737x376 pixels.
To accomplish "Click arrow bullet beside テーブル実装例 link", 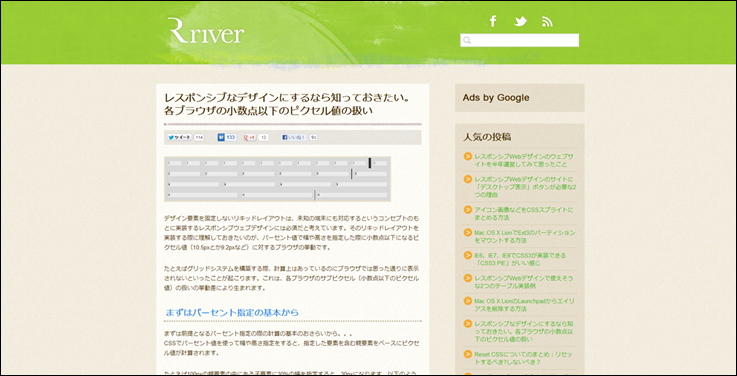I will click(468, 278).
